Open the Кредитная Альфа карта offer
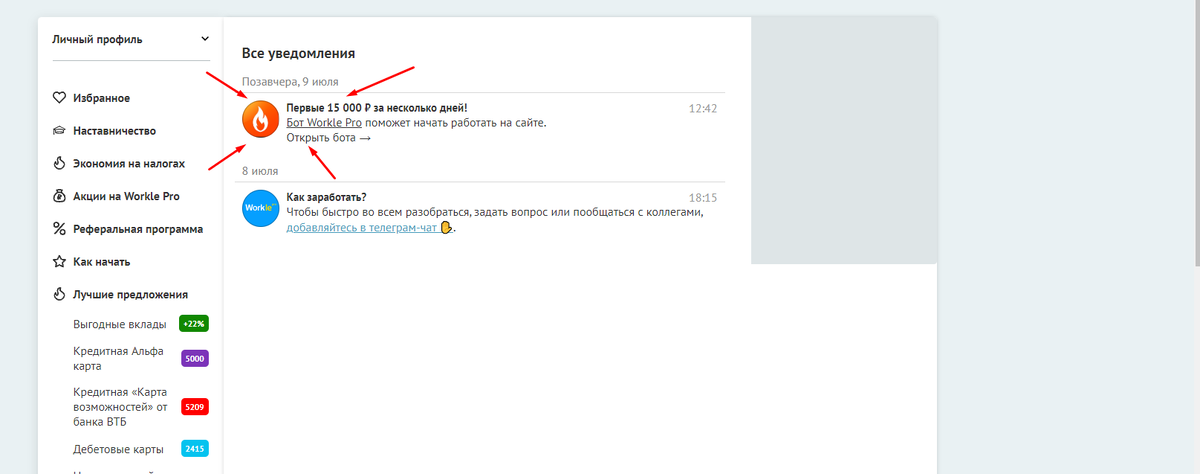1200x474 pixels. coord(120,359)
